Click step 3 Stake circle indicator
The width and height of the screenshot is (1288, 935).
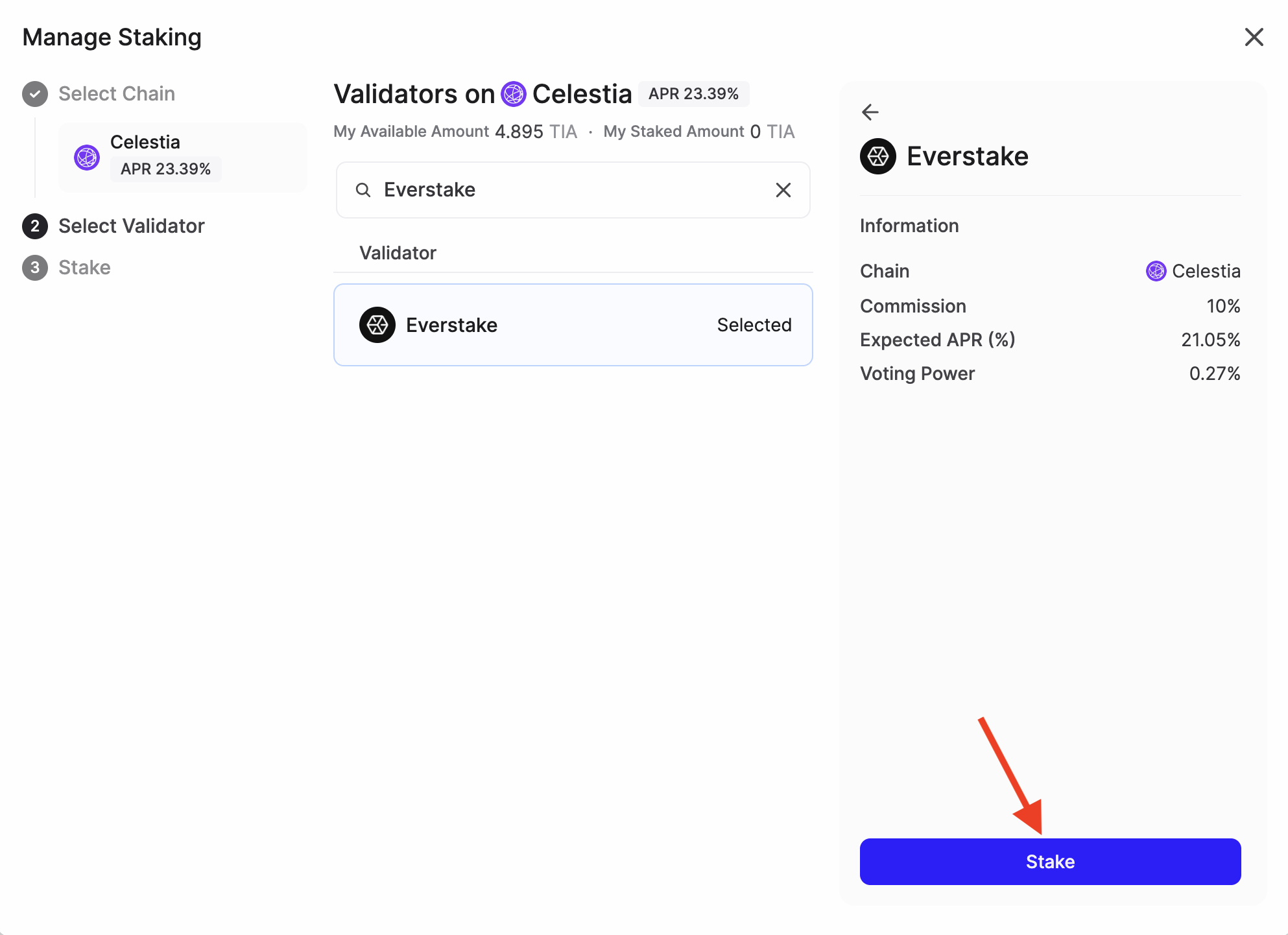(x=34, y=267)
